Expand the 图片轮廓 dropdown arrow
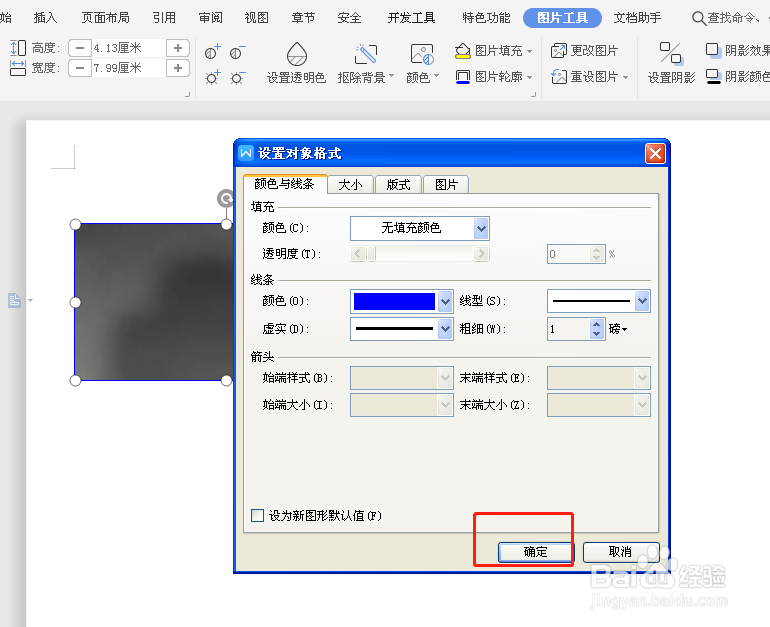Screen dimensions: 770x627 [x=529, y=77]
